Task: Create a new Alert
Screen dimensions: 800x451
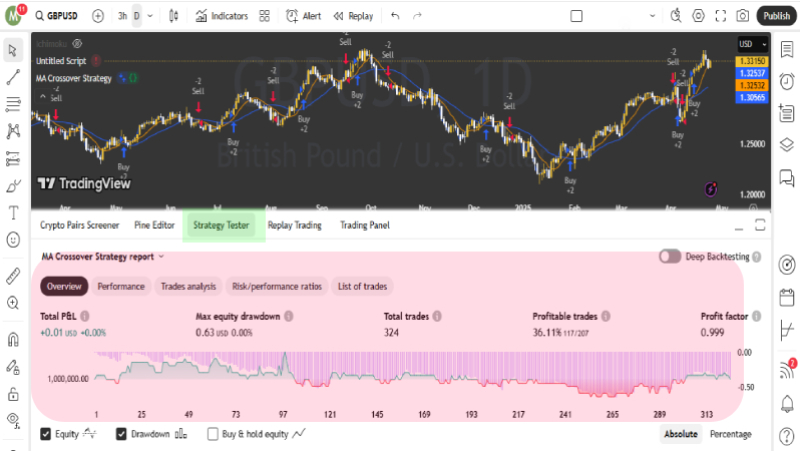Action: point(304,16)
